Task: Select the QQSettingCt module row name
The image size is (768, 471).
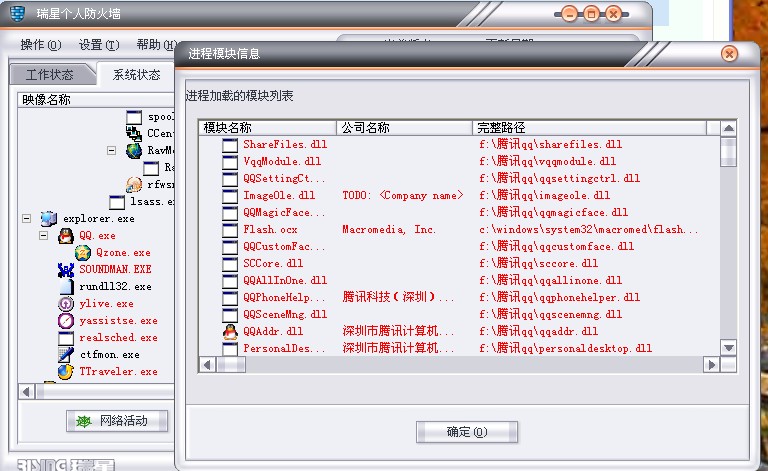Action: coord(284,178)
